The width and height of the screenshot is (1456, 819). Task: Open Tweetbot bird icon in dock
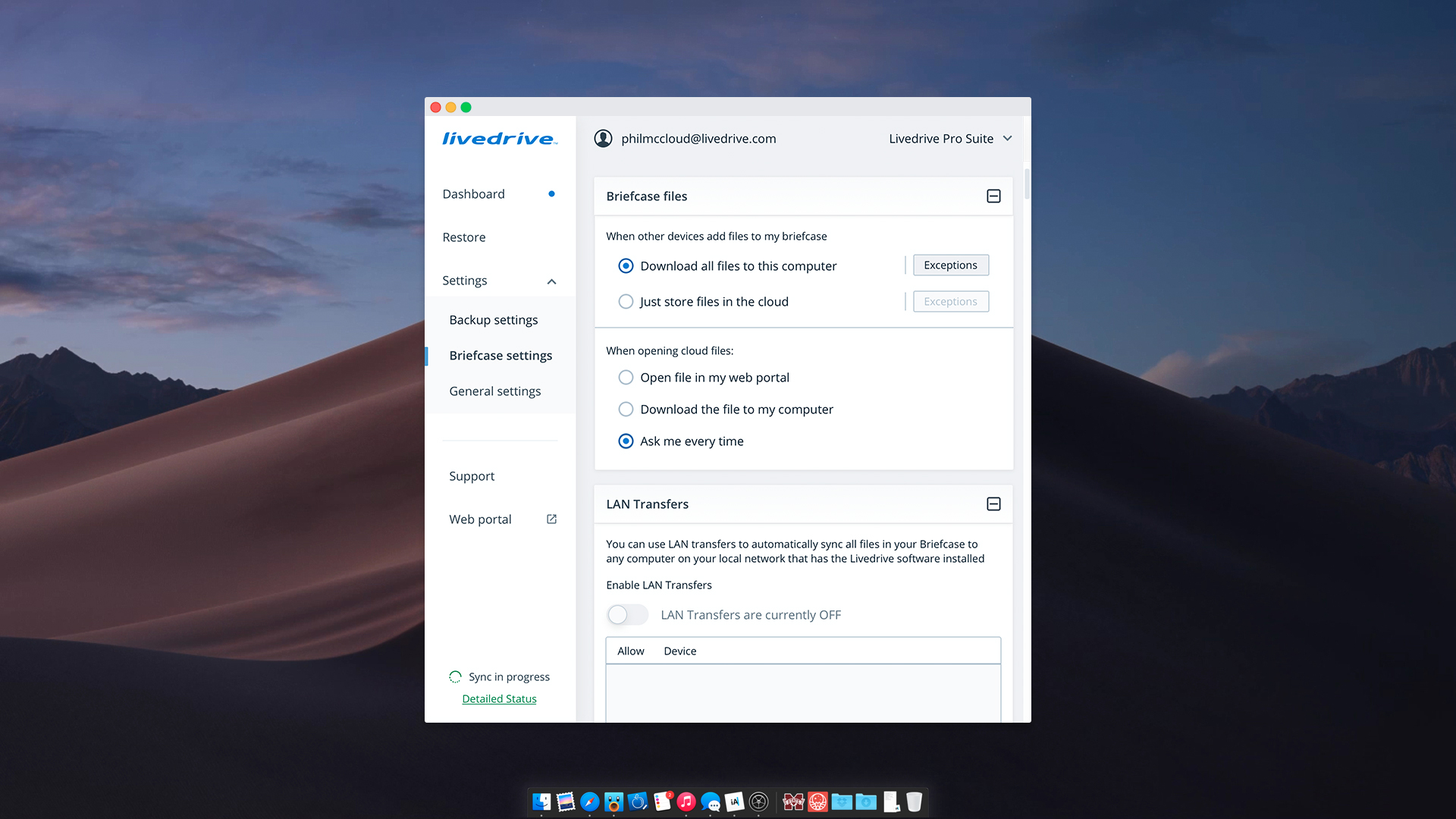pos(614,802)
